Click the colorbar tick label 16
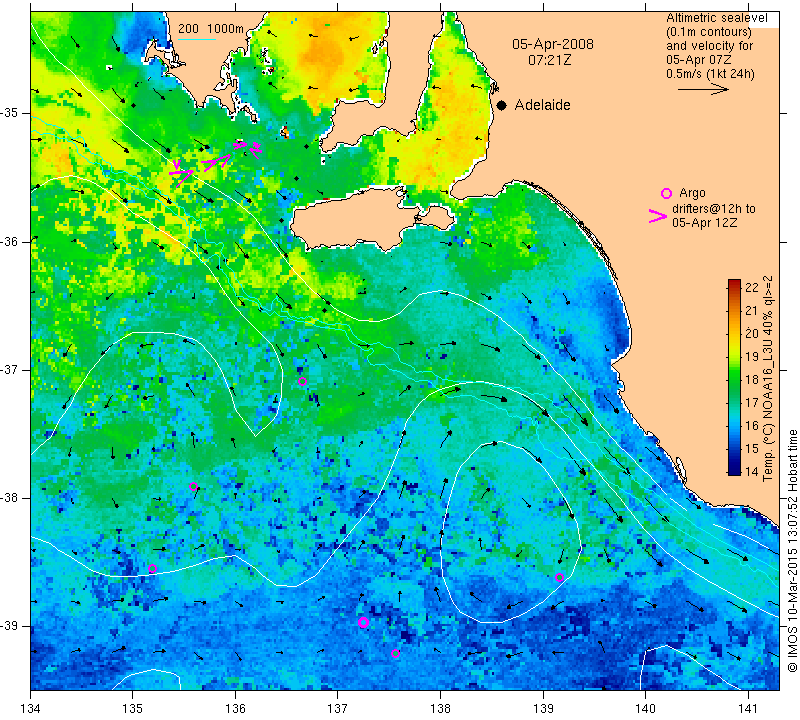The height and width of the screenshot is (720, 800). [752, 426]
